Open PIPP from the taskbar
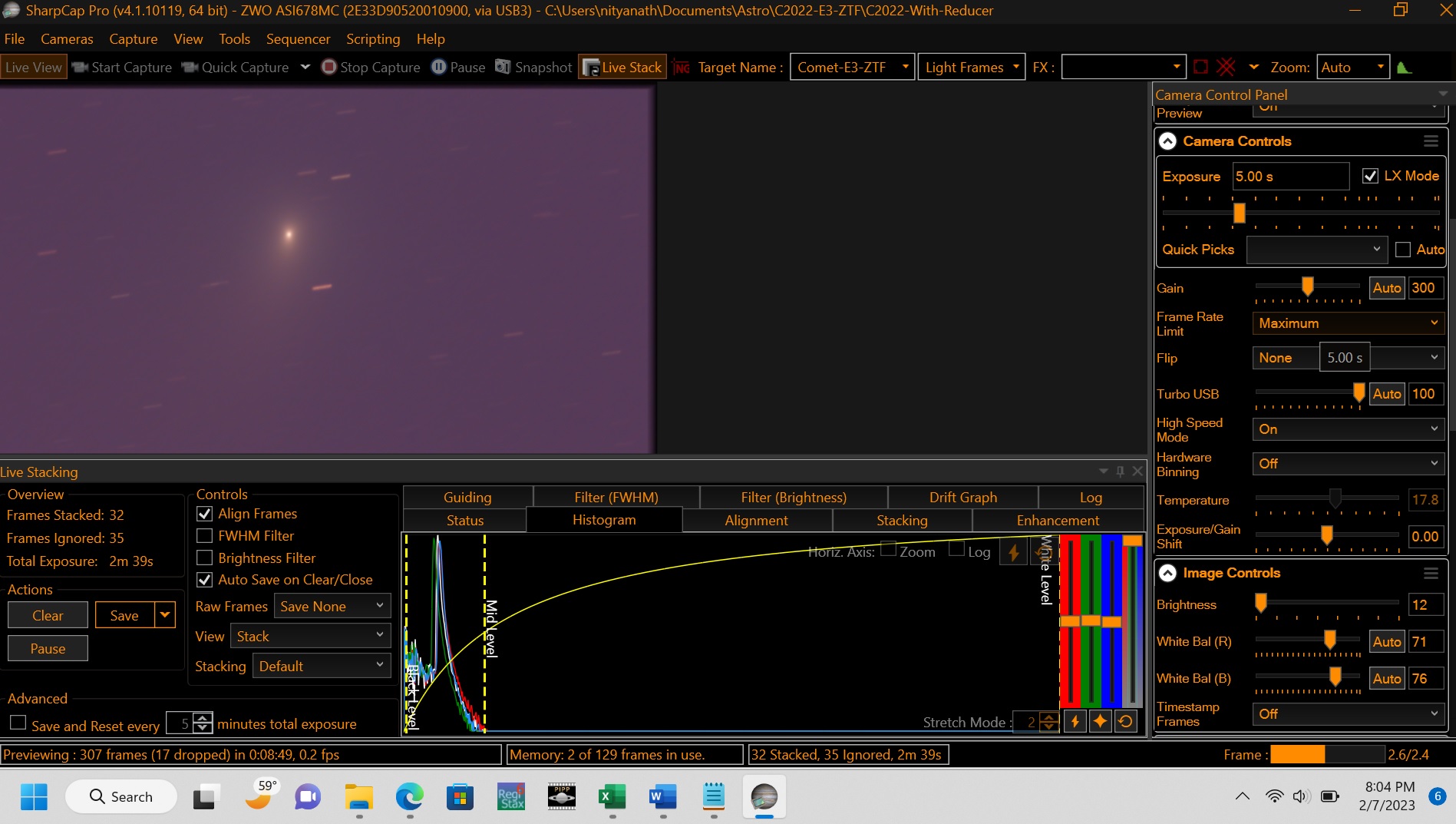The image size is (1456, 824). pos(562,797)
